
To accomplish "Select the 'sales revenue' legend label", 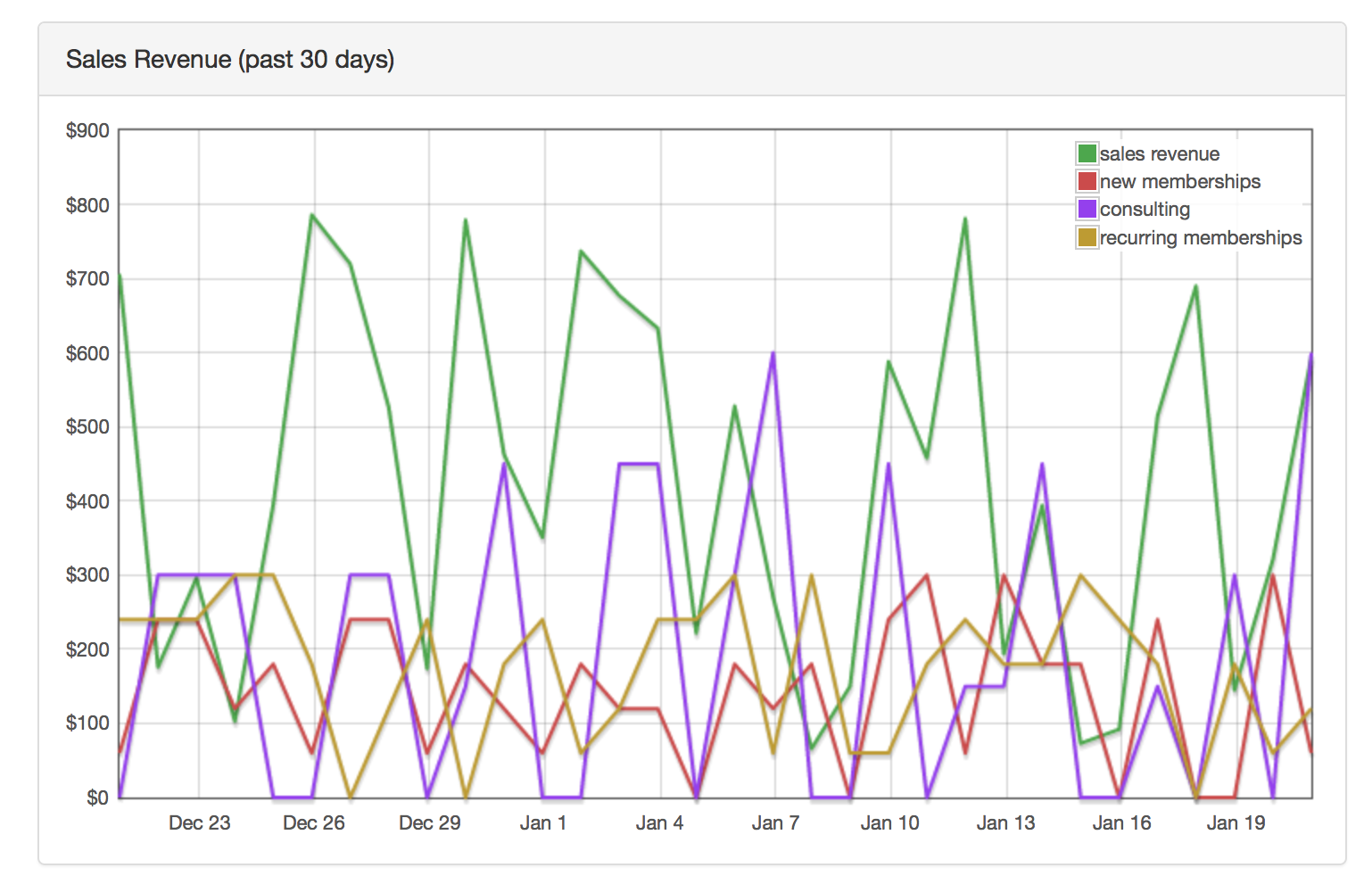I will [x=1159, y=153].
